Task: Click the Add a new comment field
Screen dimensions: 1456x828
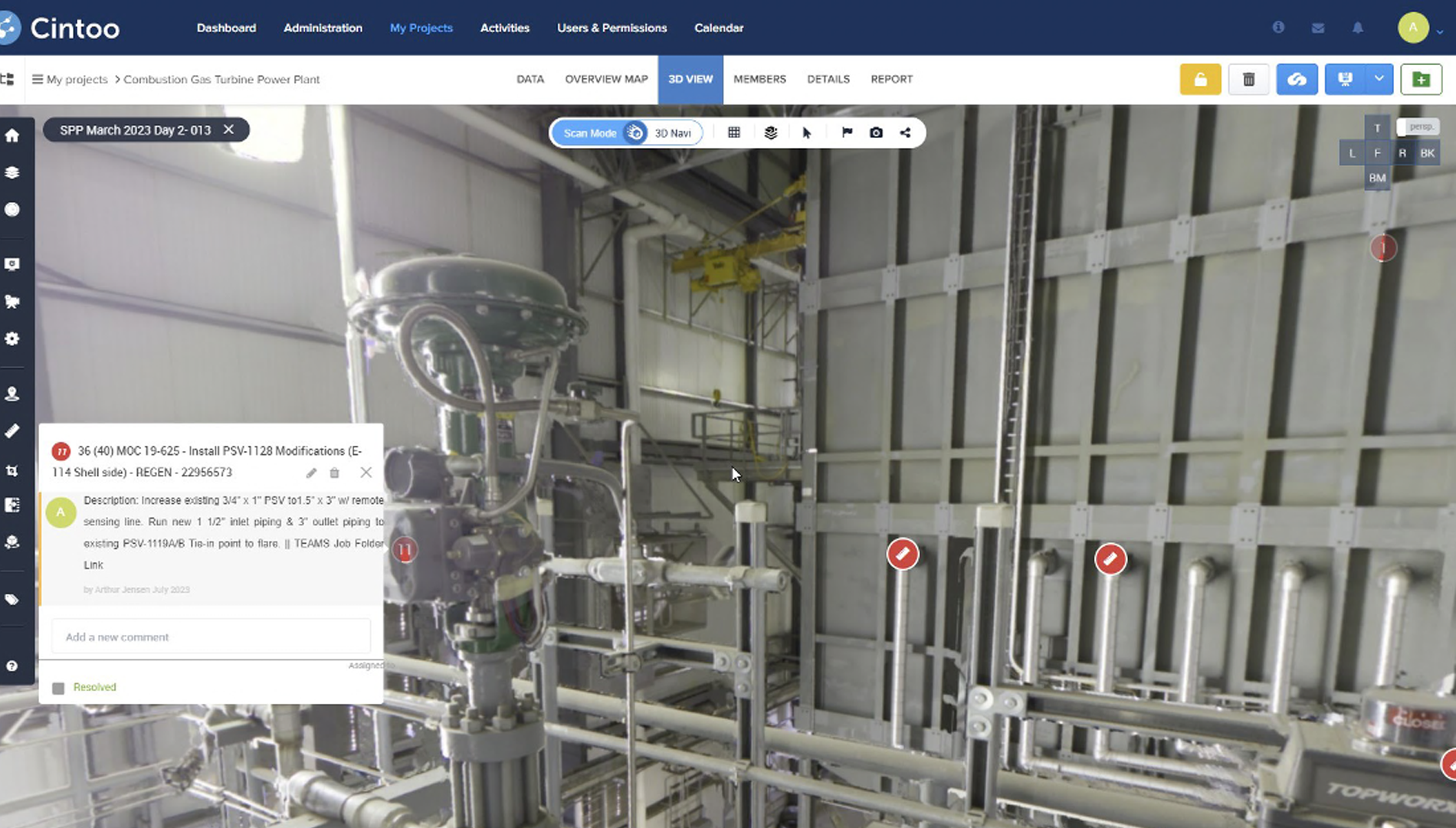Action: (211, 637)
